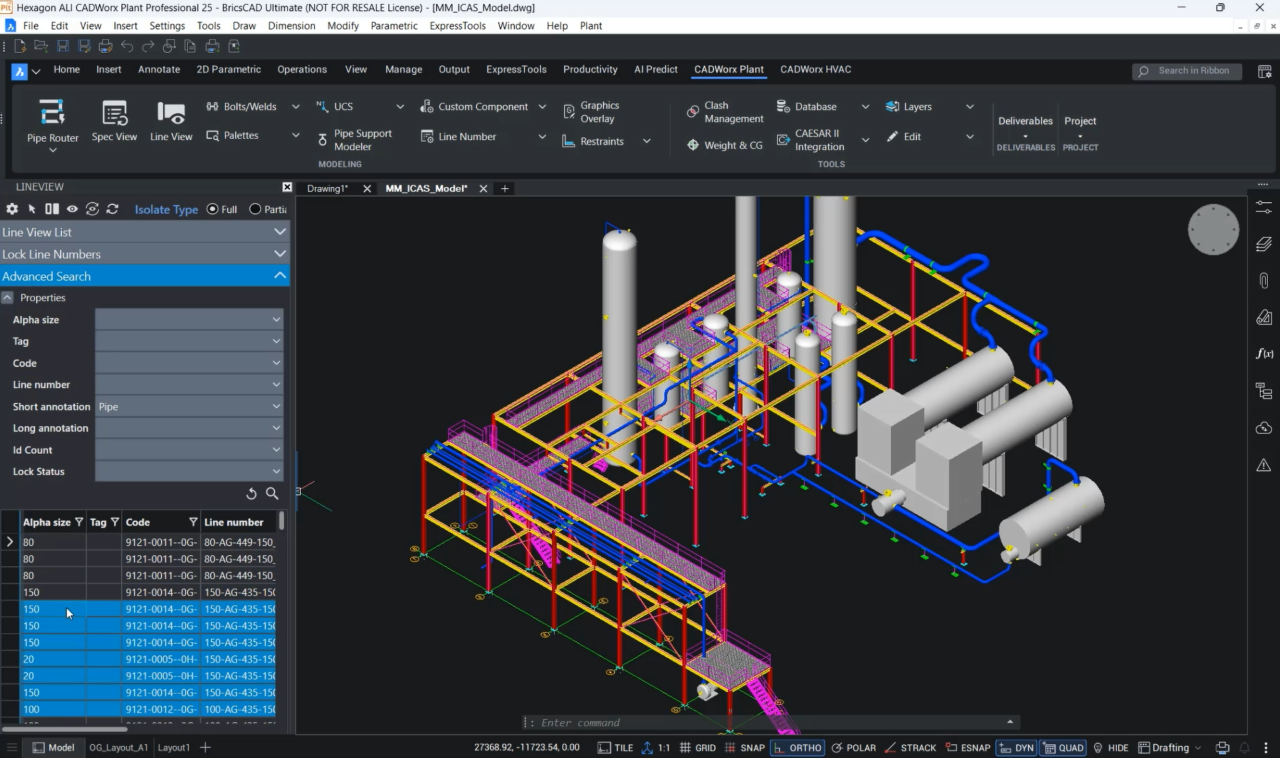Screen dimensions: 1280x758
Task: Toggle ORTHO mode in status bar
Action: 797,747
